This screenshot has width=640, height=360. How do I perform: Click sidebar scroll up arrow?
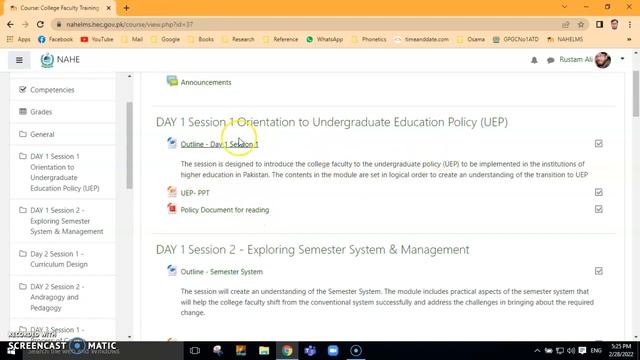[129, 76]
